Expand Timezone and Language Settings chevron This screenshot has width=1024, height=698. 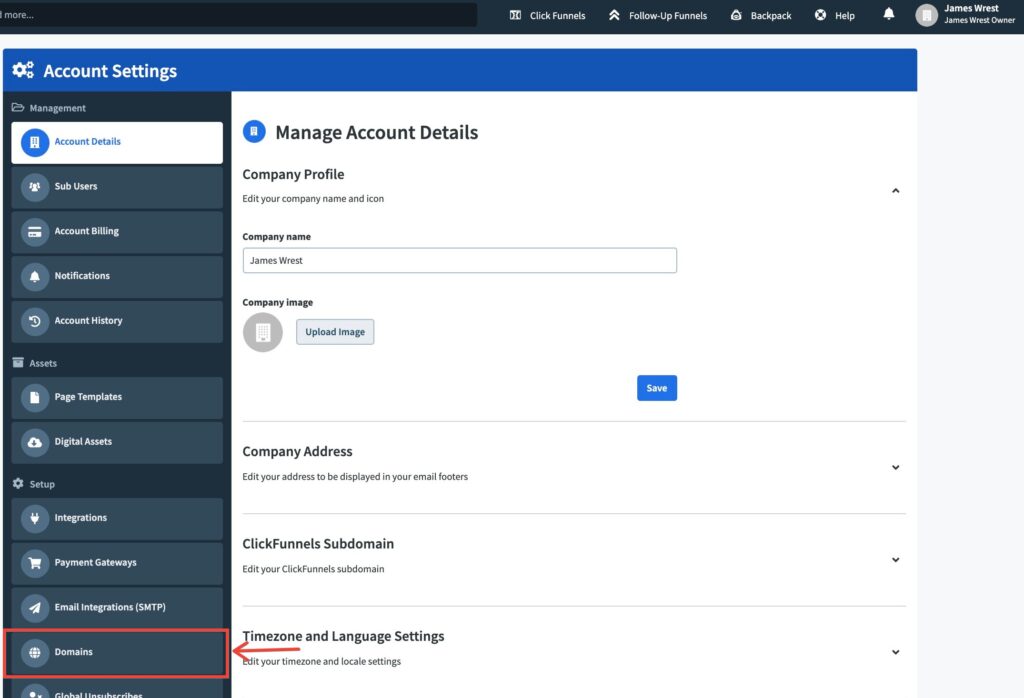pos(895,652)
